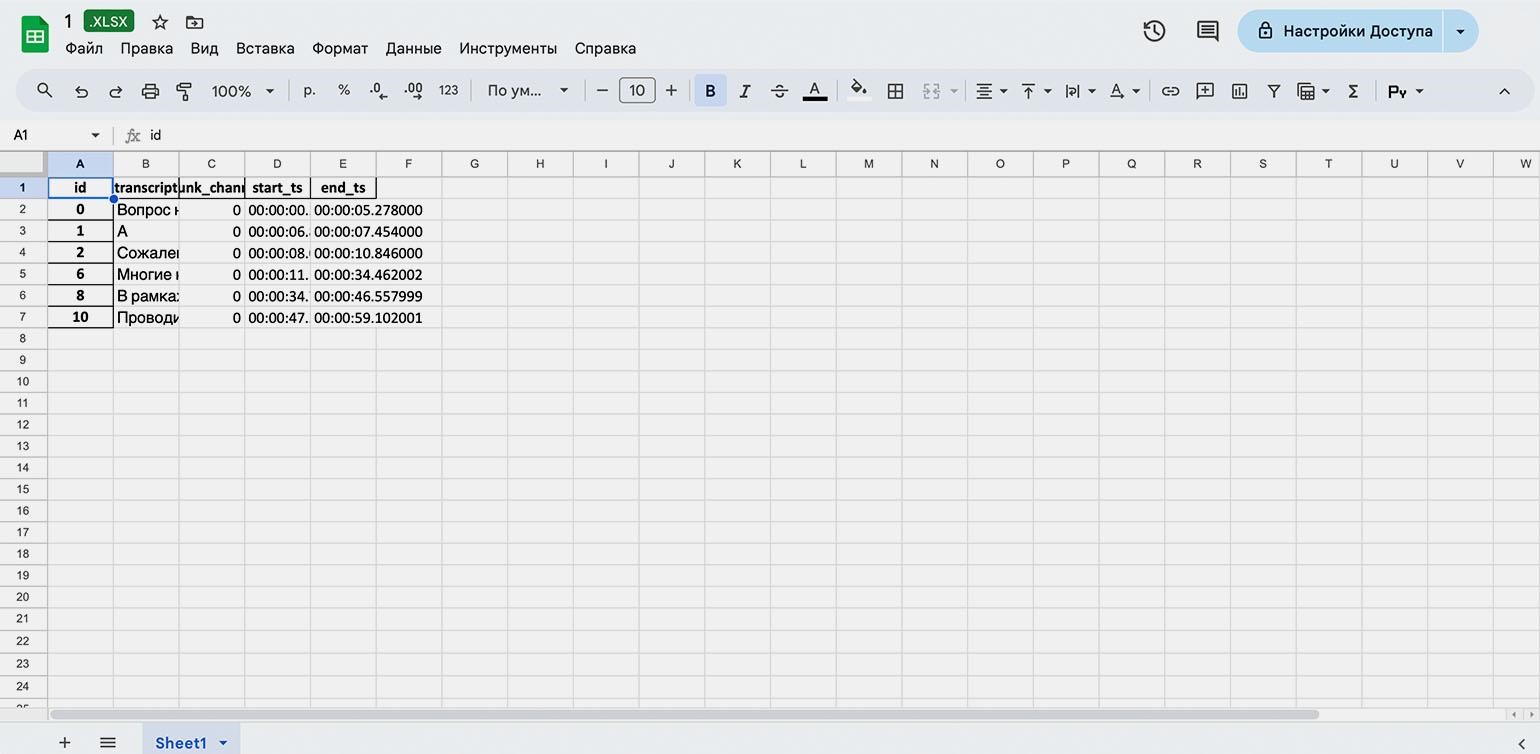The height and width of the screenshot is (754, 1540).
Task: Open the text color picker
Action: (815, 91)
